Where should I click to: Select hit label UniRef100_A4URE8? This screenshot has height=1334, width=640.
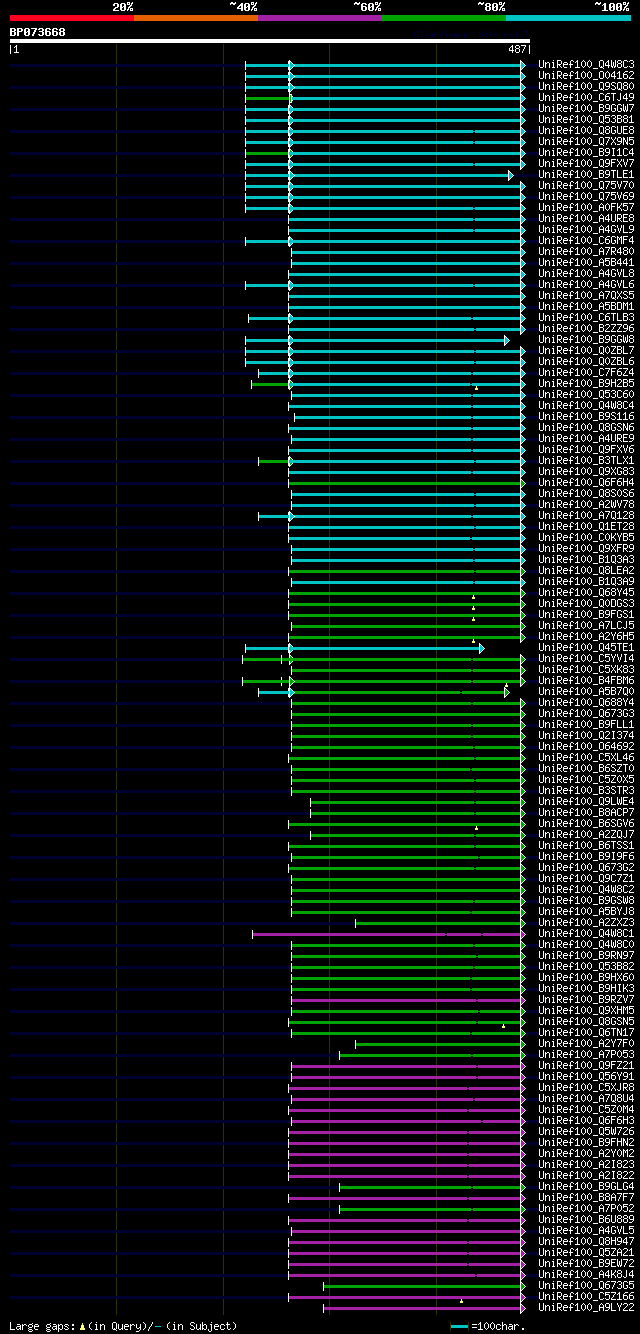pyautogui.click(x=586, y=218)
